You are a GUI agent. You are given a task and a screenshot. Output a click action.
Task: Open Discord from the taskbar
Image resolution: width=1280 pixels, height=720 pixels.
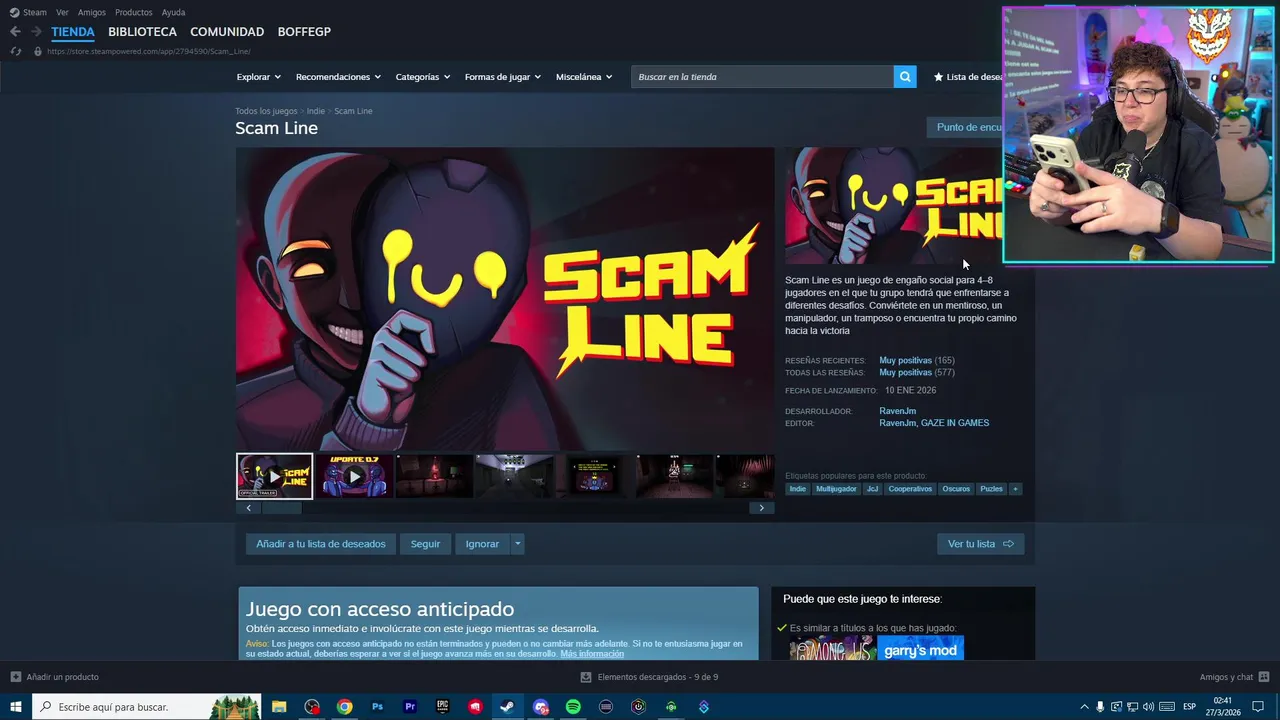coord(541,707)
